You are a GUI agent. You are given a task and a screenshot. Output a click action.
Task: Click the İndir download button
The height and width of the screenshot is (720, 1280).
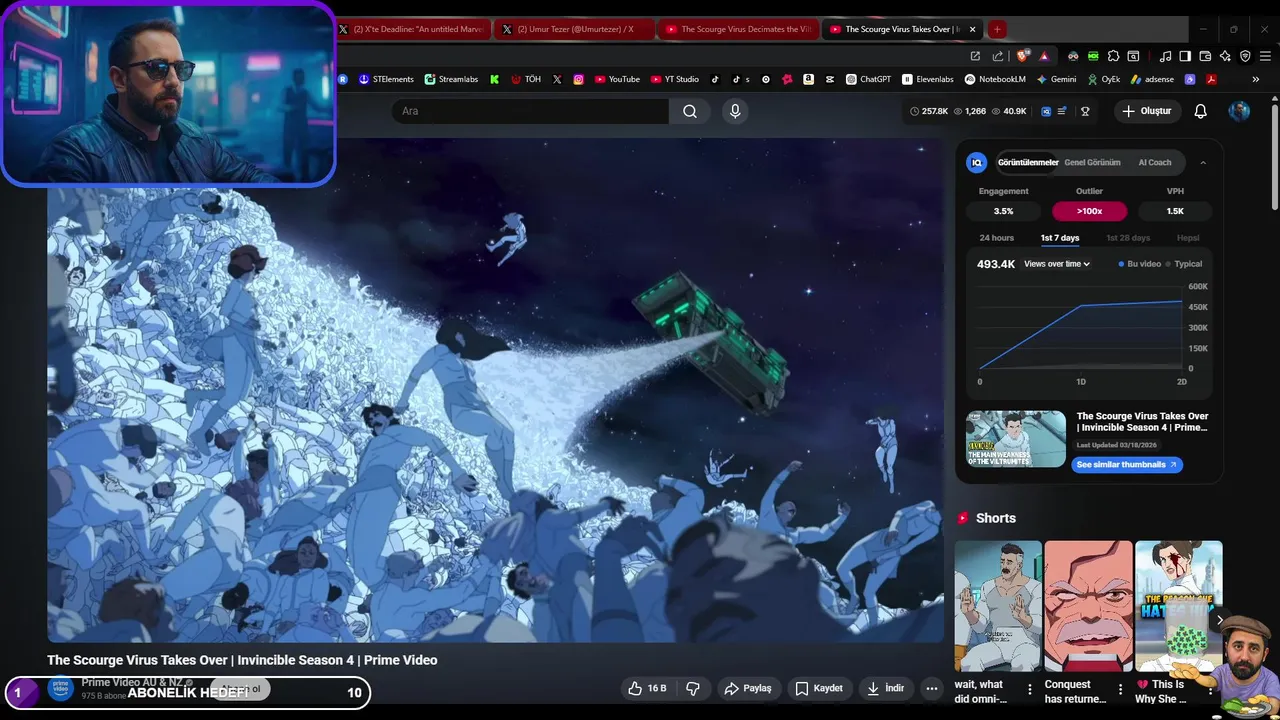[x=886, y=688]
